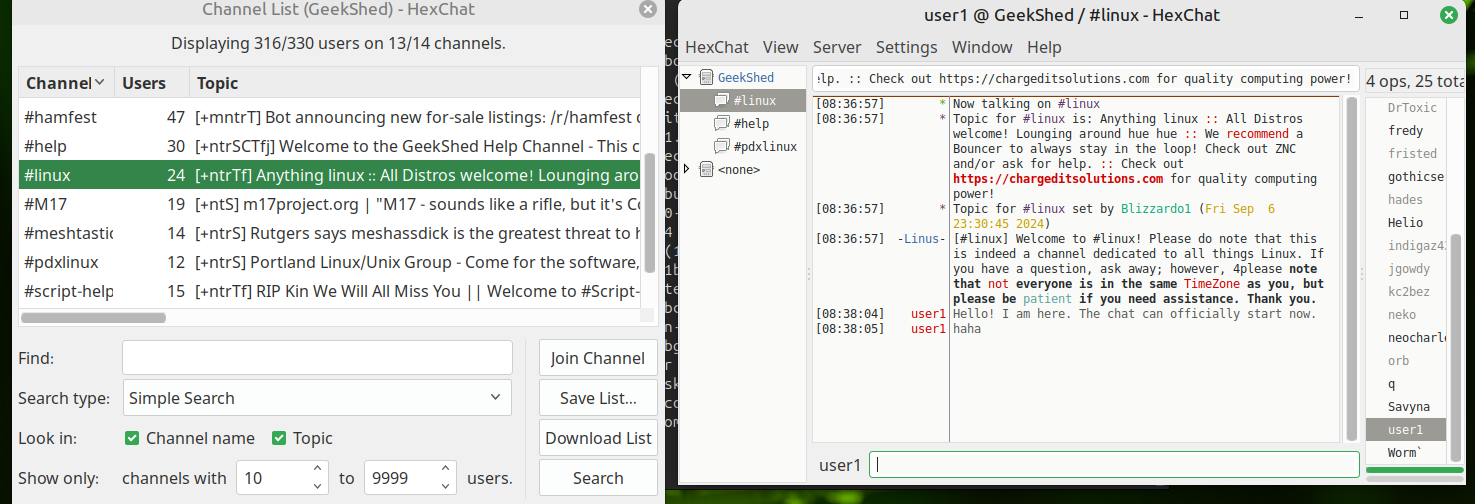The image size is (1475, 504).
Task: Click the Users column header
Action: [150, 83]
